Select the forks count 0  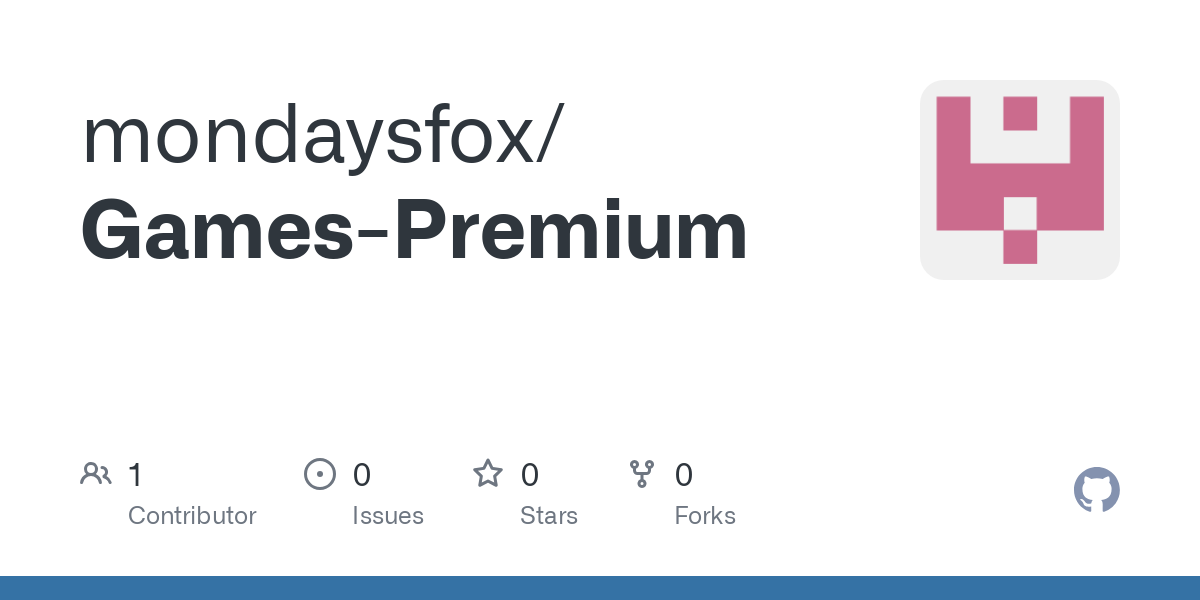[684, 475]
